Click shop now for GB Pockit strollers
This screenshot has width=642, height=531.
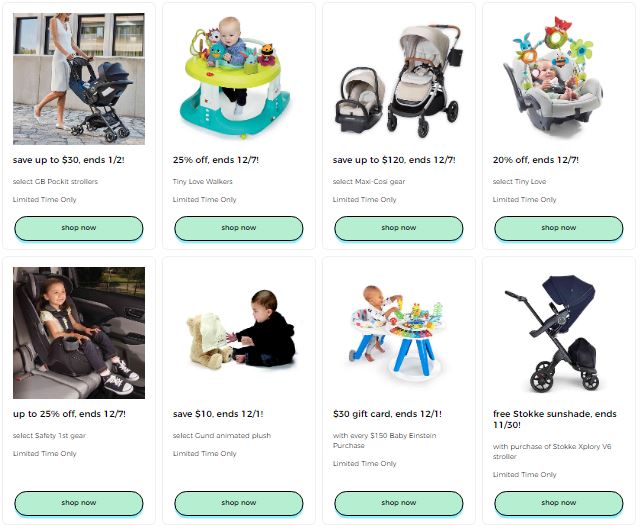tap(79, 228)
